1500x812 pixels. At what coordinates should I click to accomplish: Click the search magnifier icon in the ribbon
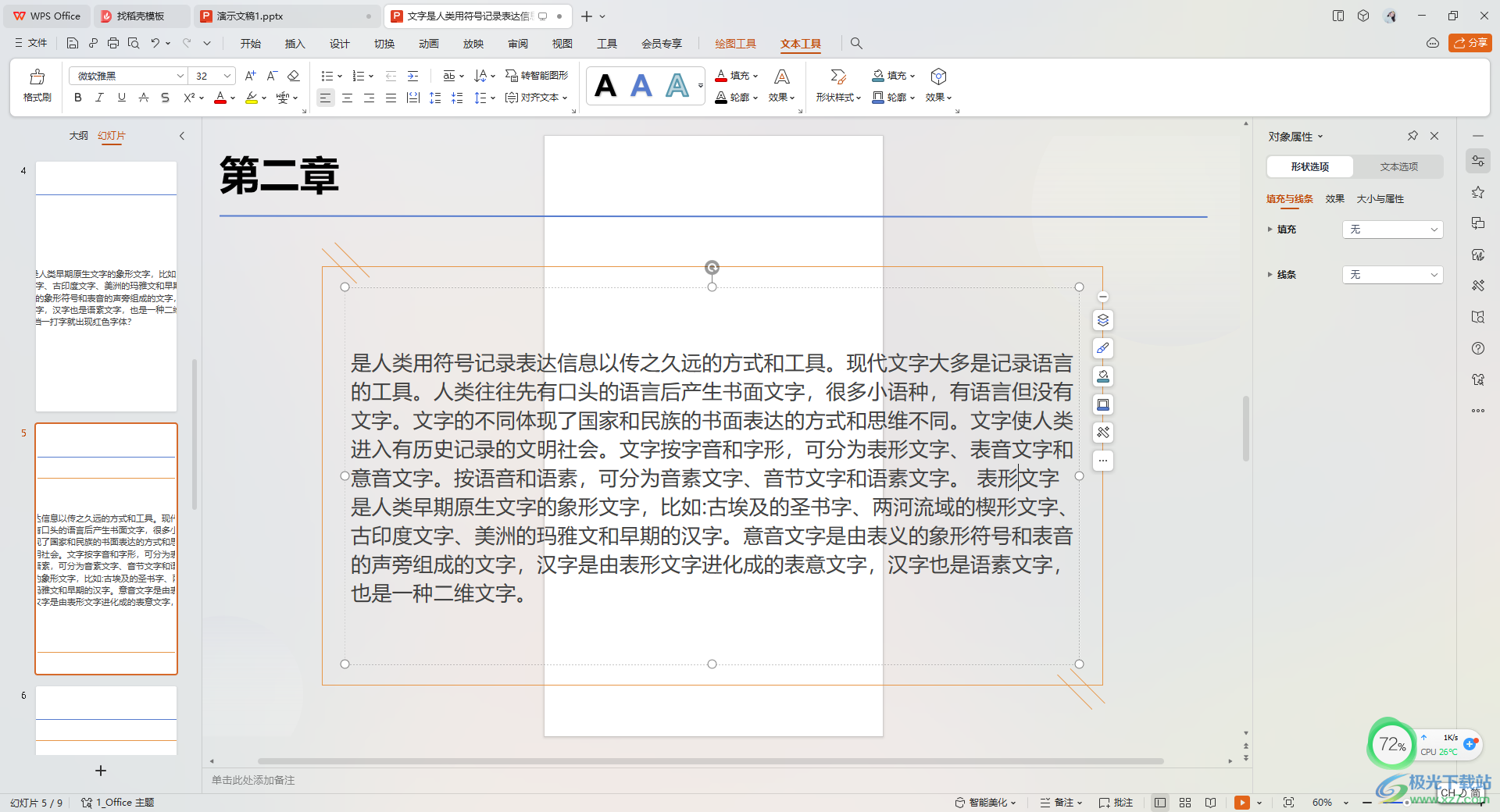pyautogui.click(x=856, y=44)
